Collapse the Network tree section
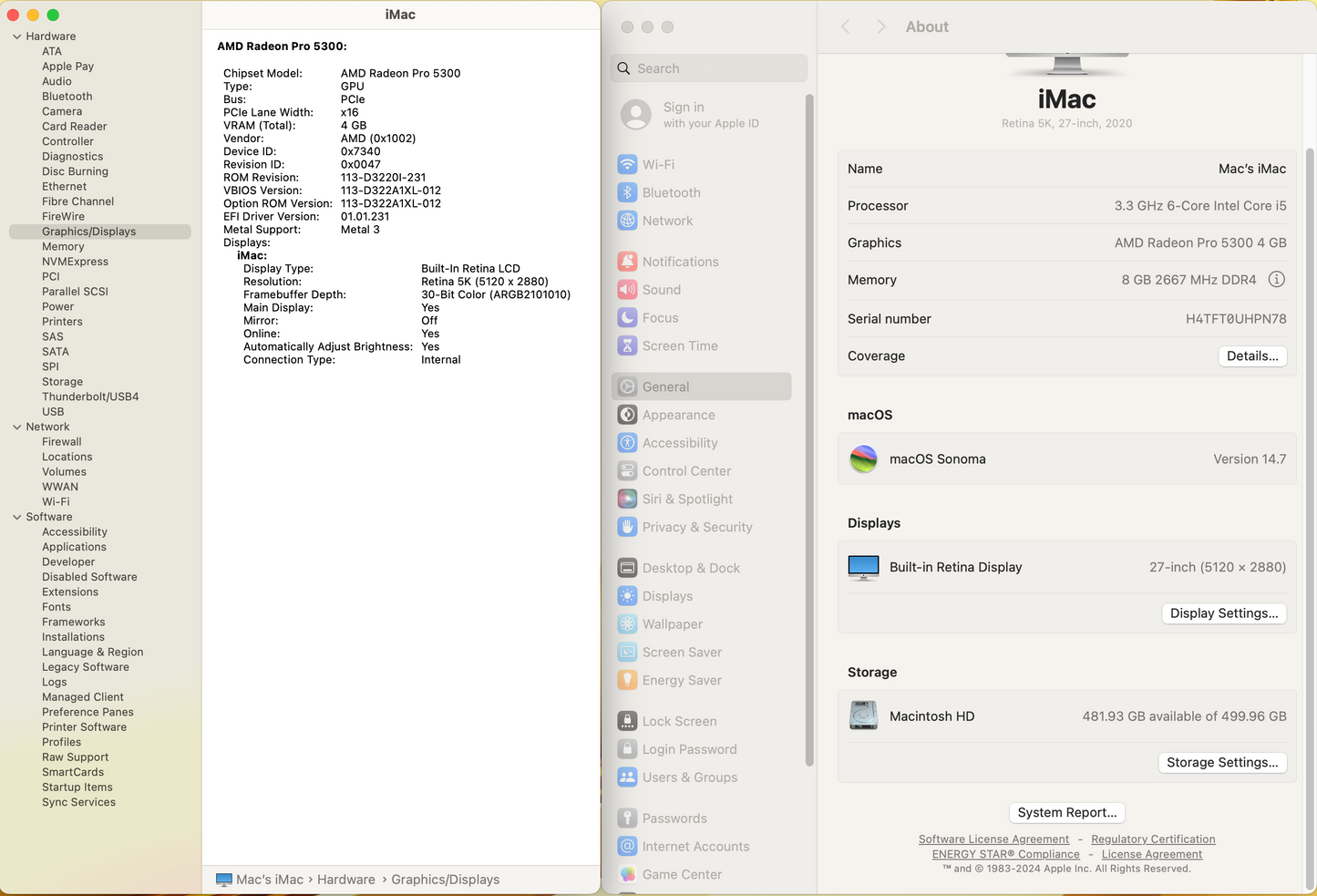 pos(17,427)
